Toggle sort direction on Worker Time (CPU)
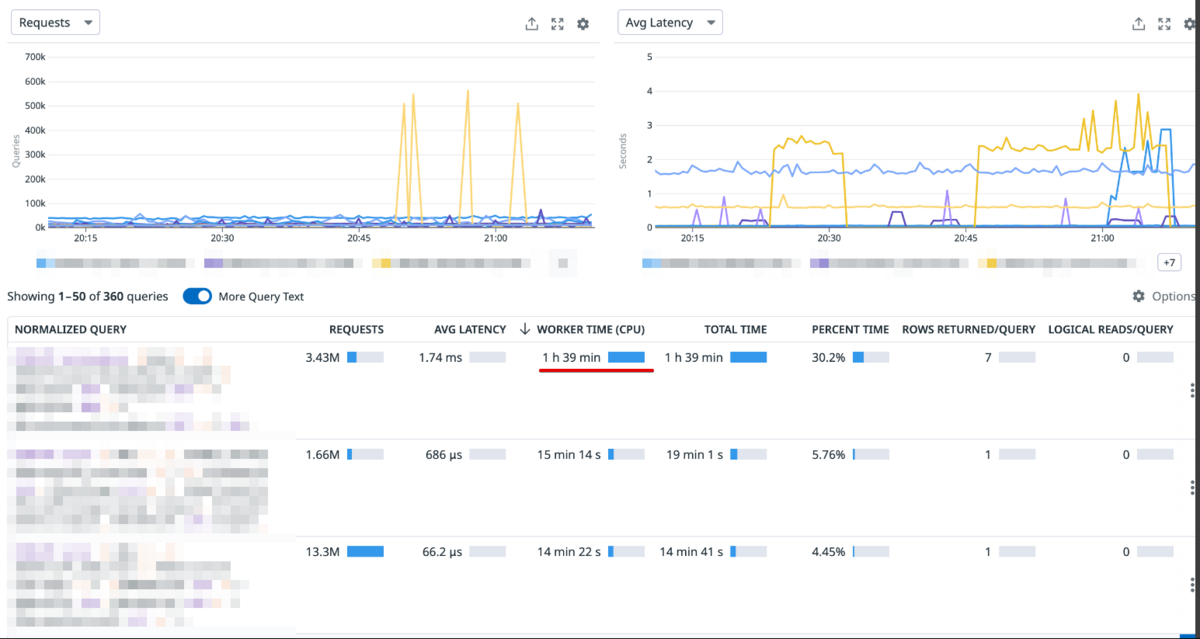This screenshot has height=639, width=1200. 591,329
